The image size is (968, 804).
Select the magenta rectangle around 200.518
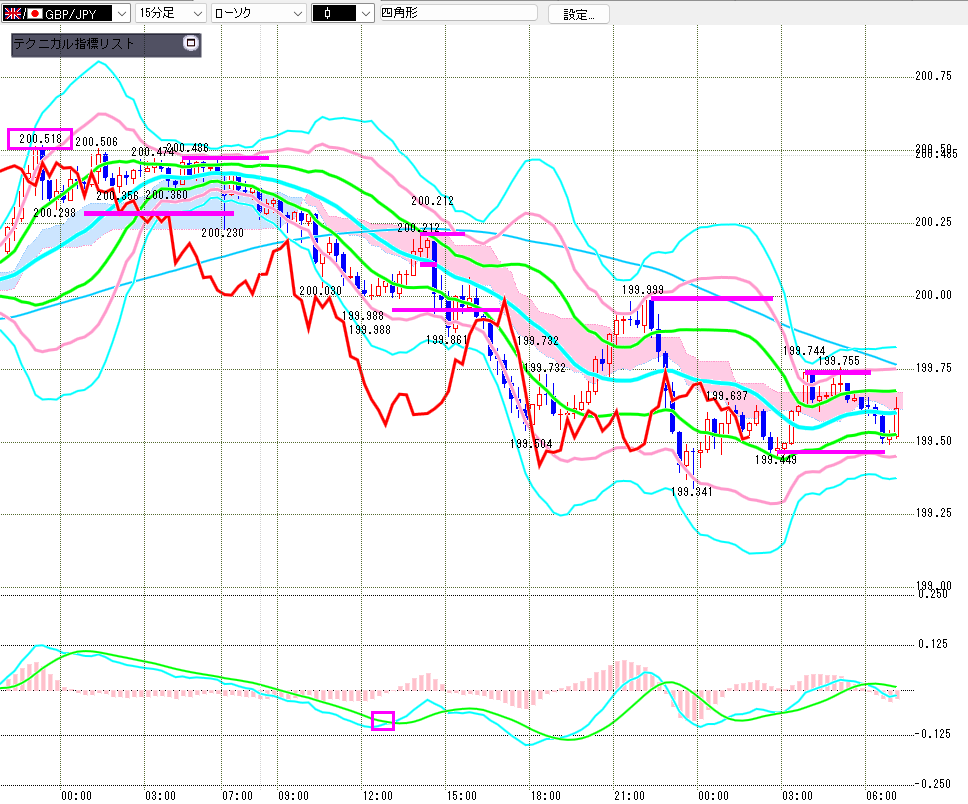click(x=40, y=139)
